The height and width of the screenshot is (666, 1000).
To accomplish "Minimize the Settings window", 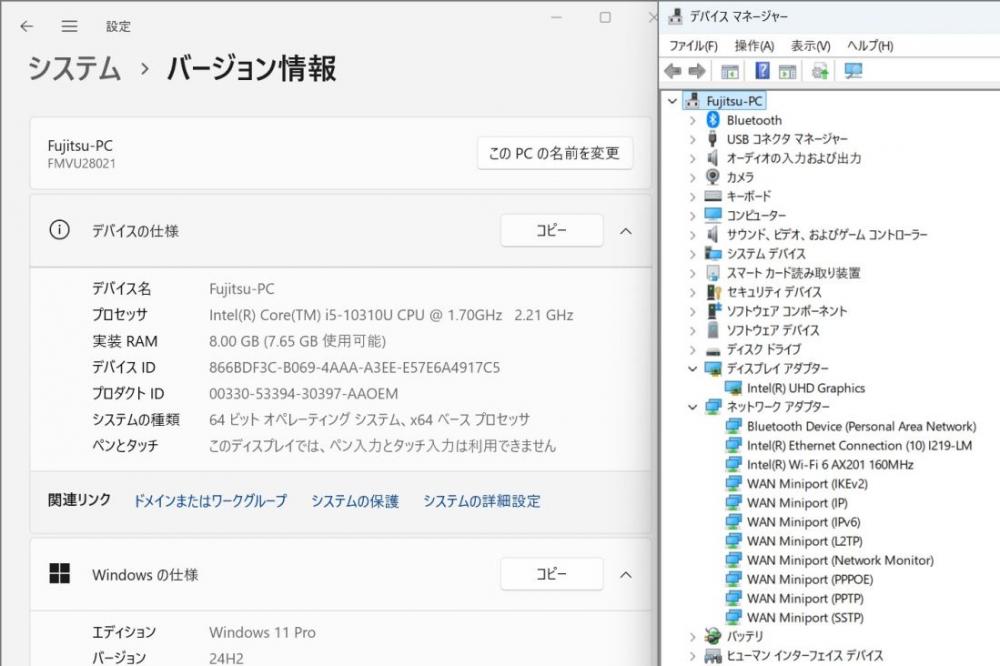I will (x=557, y=17).
